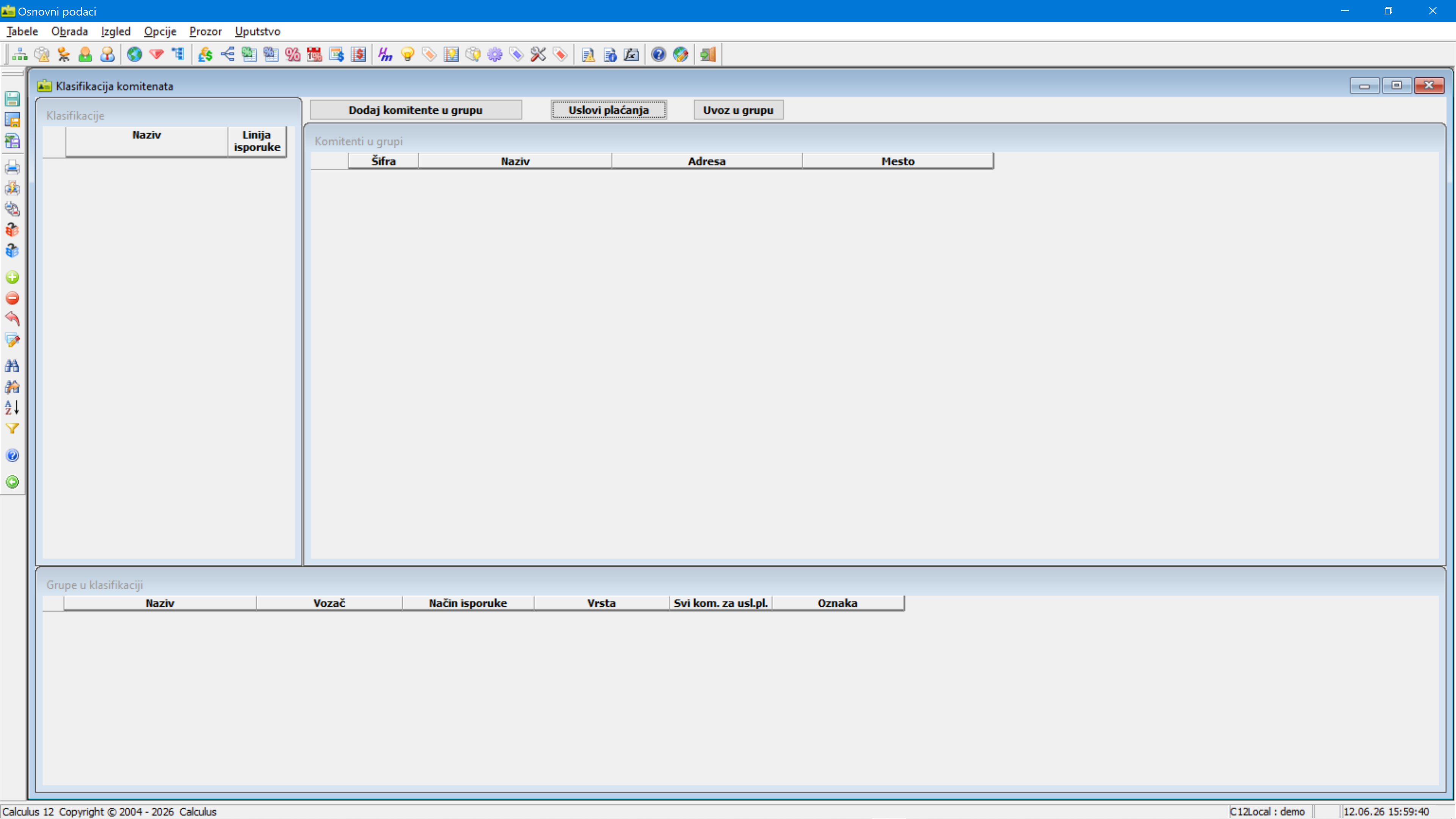Viewport: 1456px width, 819px height.
Task: Click the Uvoz u grupu button
Action: tap(738, 110)
